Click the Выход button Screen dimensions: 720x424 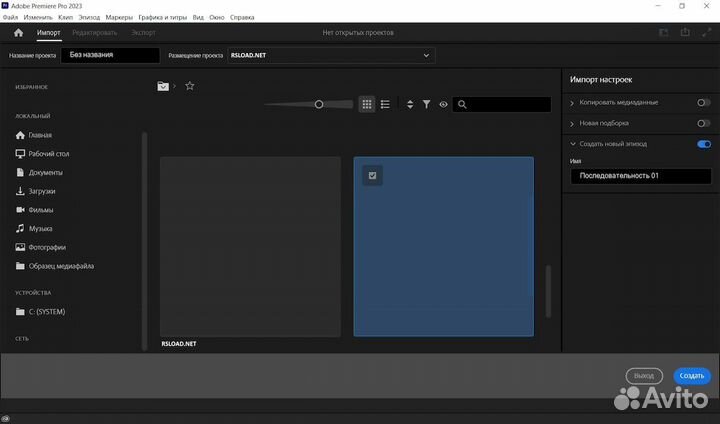click(644, 376)
